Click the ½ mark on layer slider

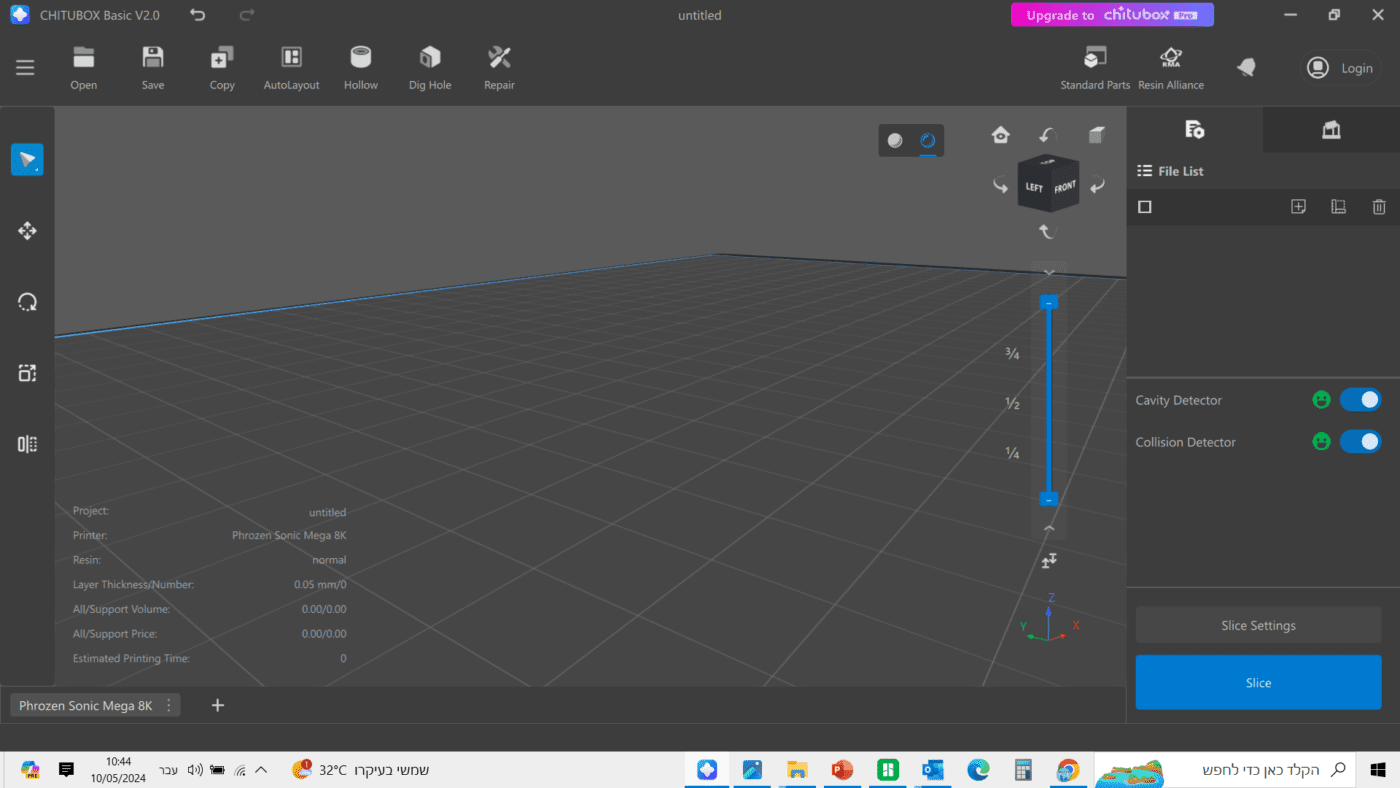pyautogui.click(x=1012, y=403)
